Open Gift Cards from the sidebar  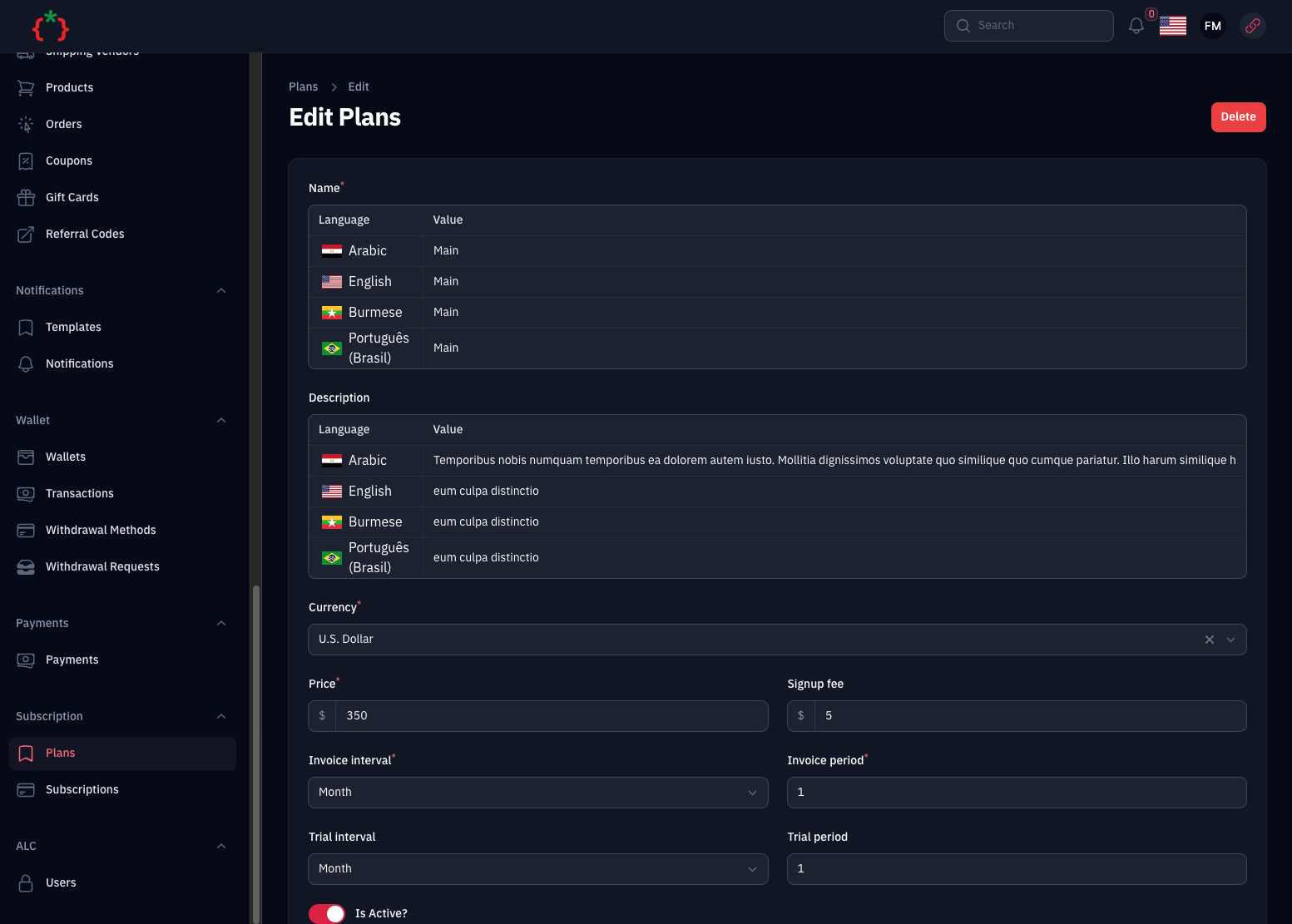point(72,198)
